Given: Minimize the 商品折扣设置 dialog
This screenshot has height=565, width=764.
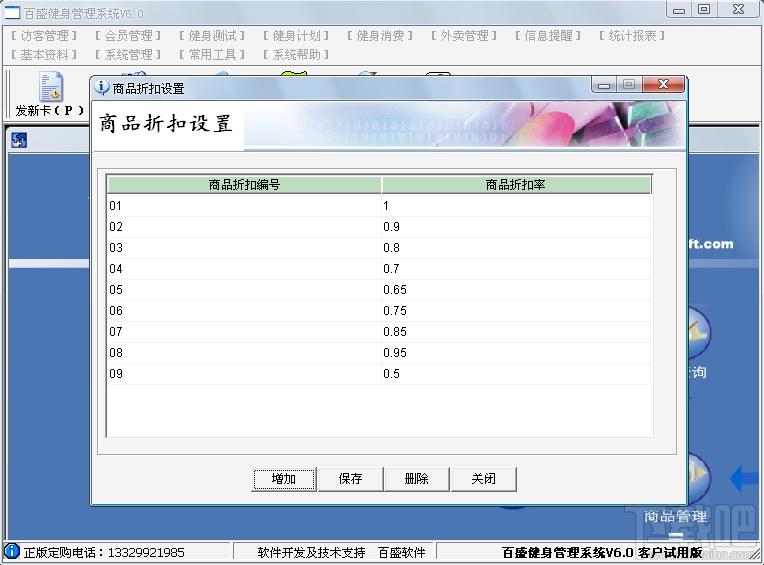Looking at the screenshot, I should 604,85.
